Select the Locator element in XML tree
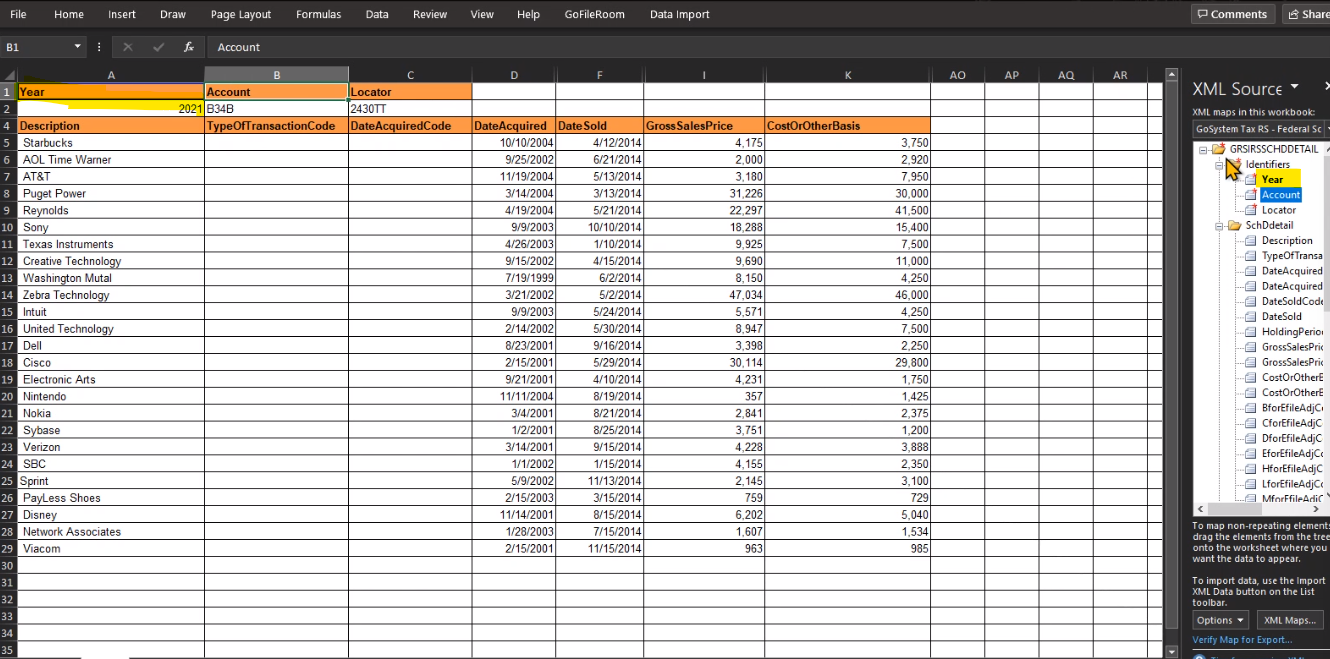This screenshot has width=1330, height=659. (1279, 210)
